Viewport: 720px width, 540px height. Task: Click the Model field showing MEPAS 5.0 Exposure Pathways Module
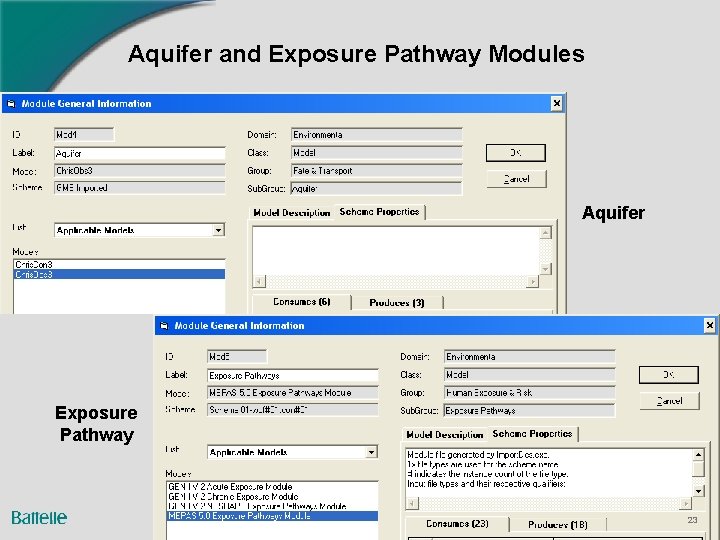[292, 393]
